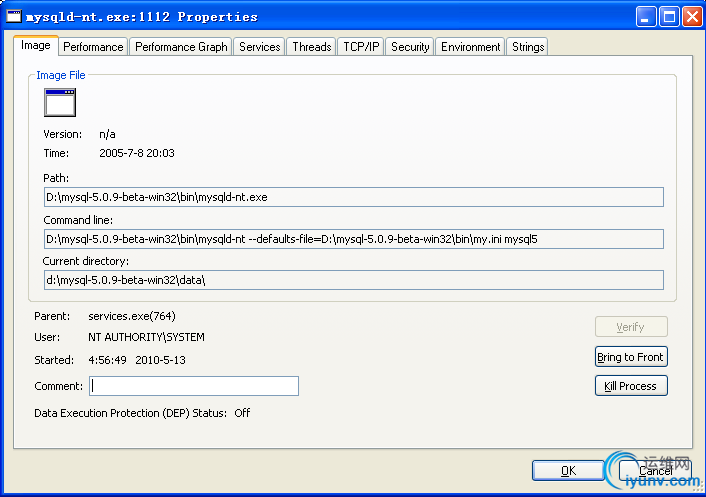706x497 pixels.
Task: Click the Image File group label
Action: [x=61, y=75]
